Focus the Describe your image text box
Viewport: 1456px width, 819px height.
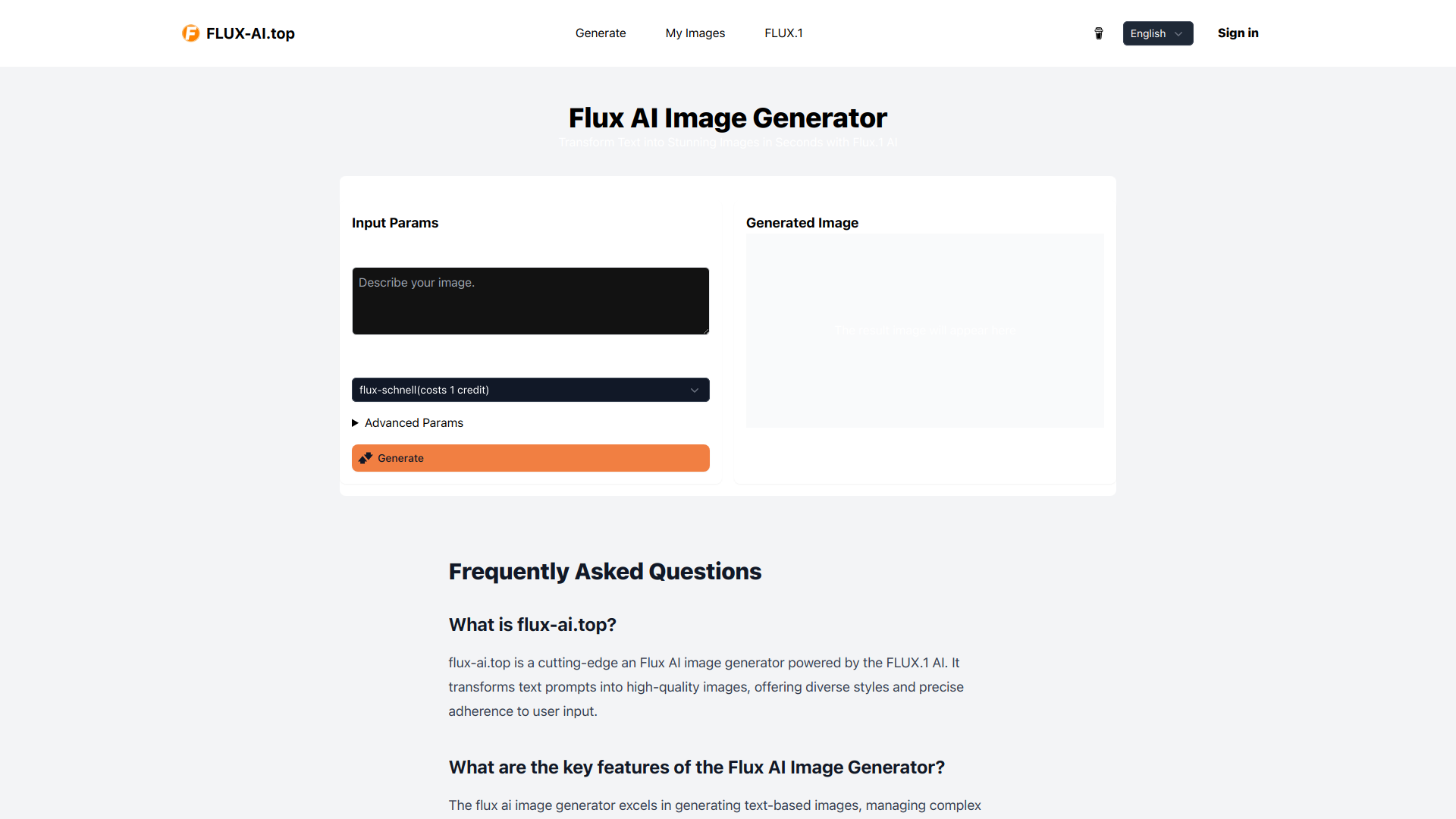pyautogui.click(x=531, y=301)
